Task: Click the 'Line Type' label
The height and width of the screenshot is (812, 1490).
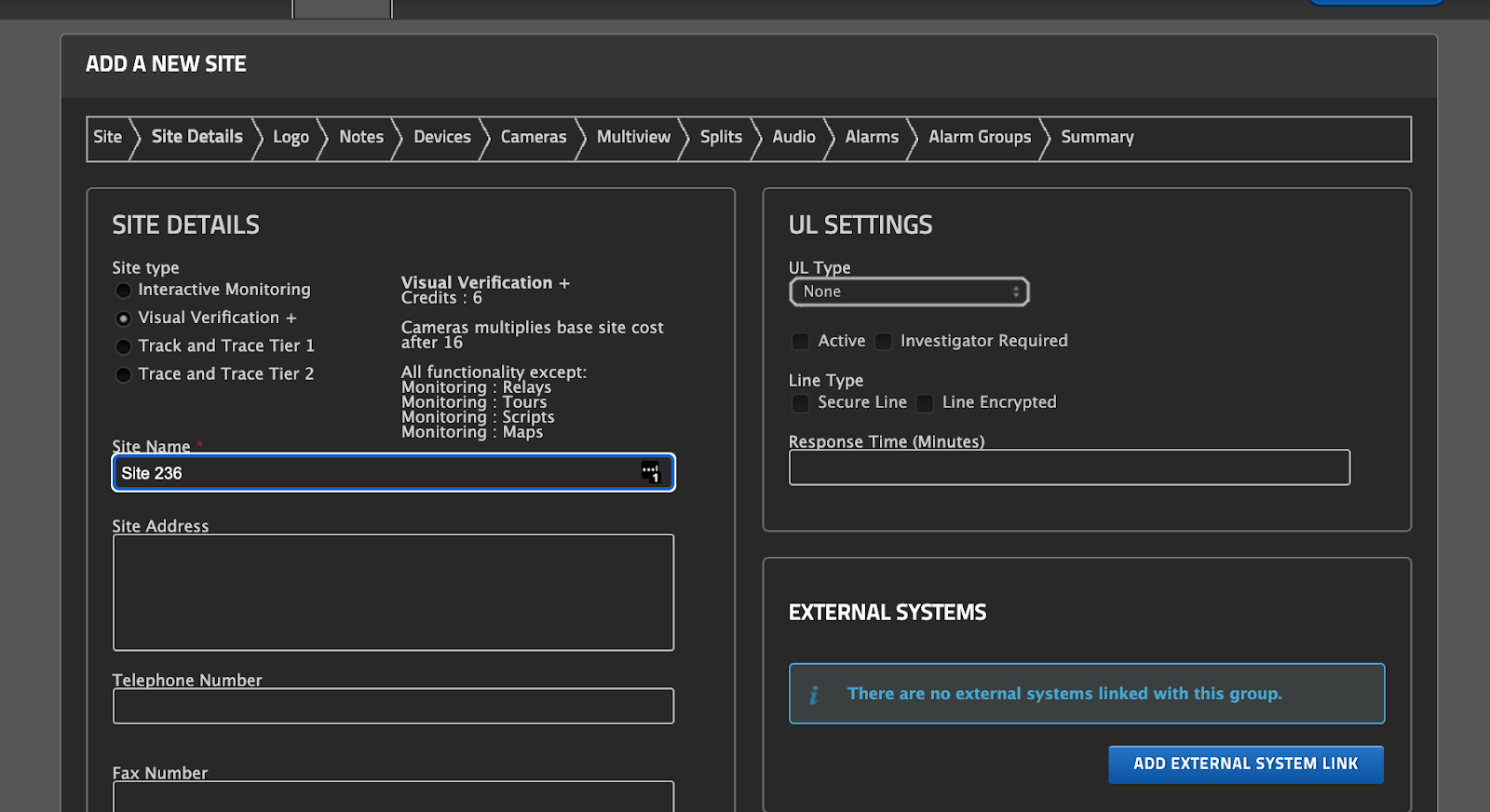Action: 826,381
